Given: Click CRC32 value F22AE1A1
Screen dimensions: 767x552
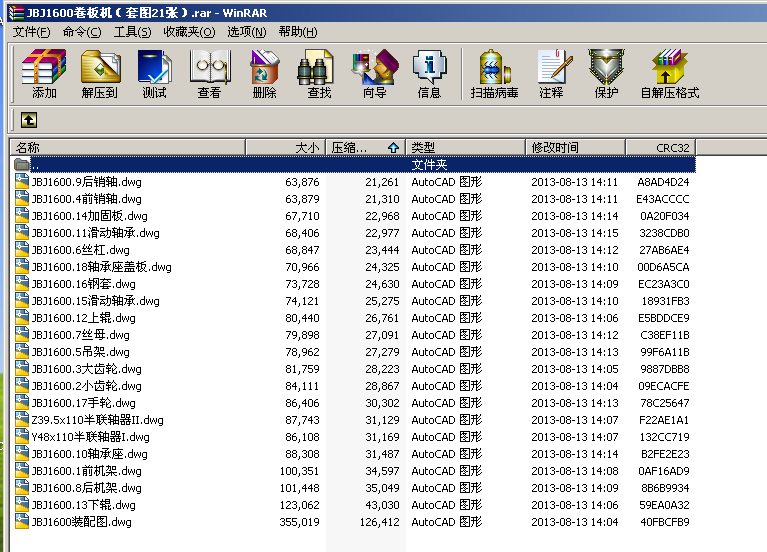Looking at the screenshot, I should (x=664, y=420).
